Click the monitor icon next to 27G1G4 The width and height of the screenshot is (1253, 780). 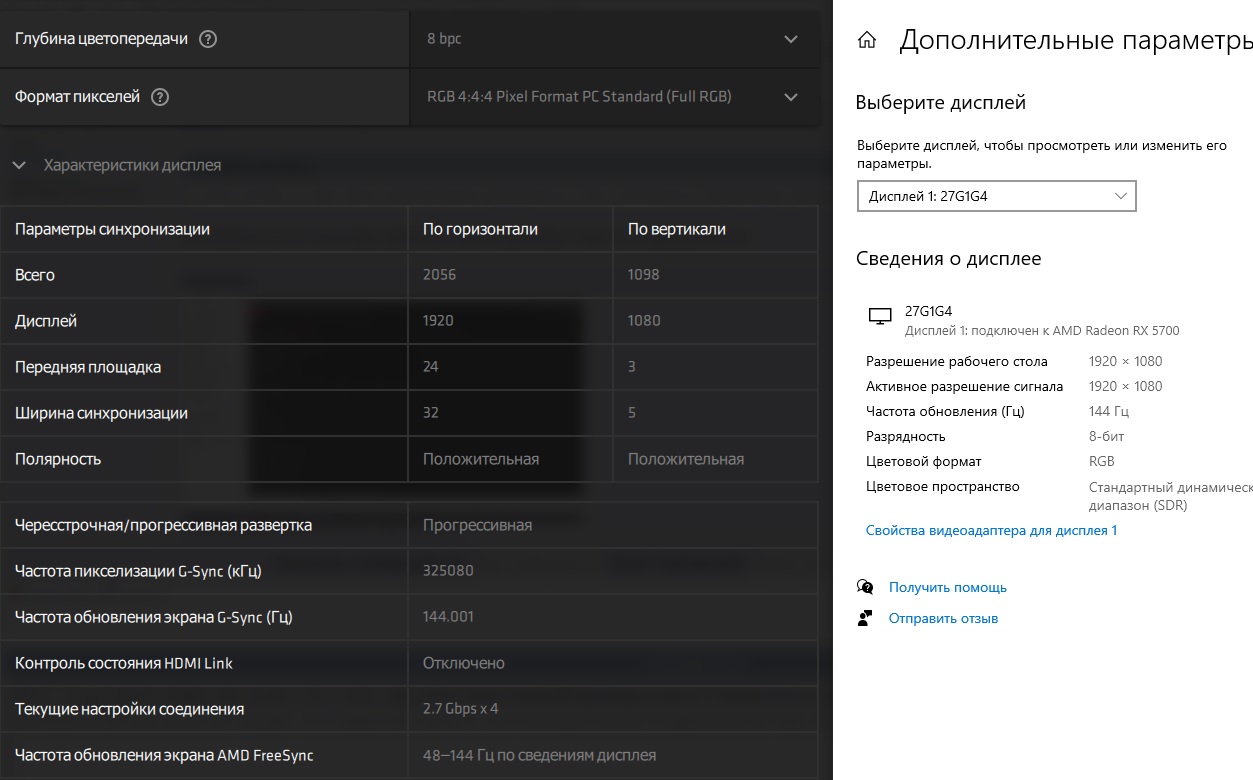tap(880, 317)
